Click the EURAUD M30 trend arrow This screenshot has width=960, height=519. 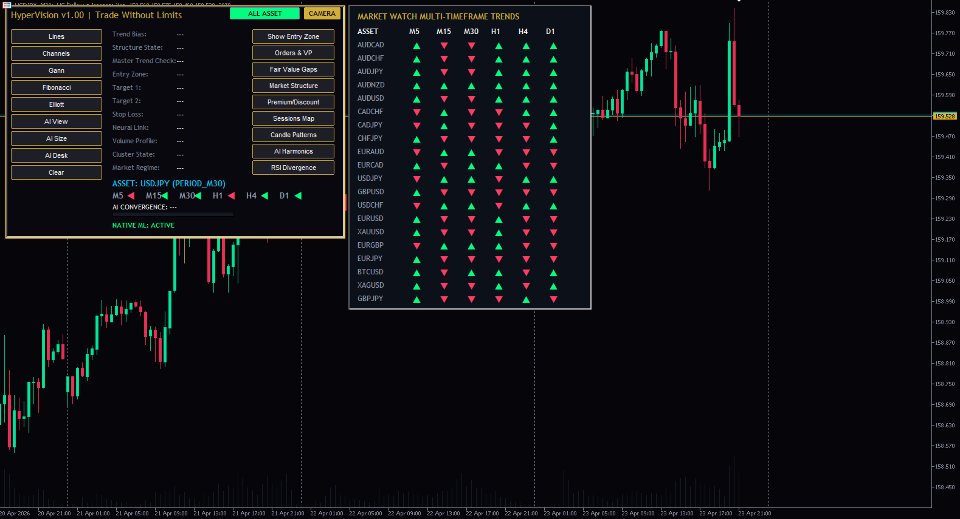point(471,152)
